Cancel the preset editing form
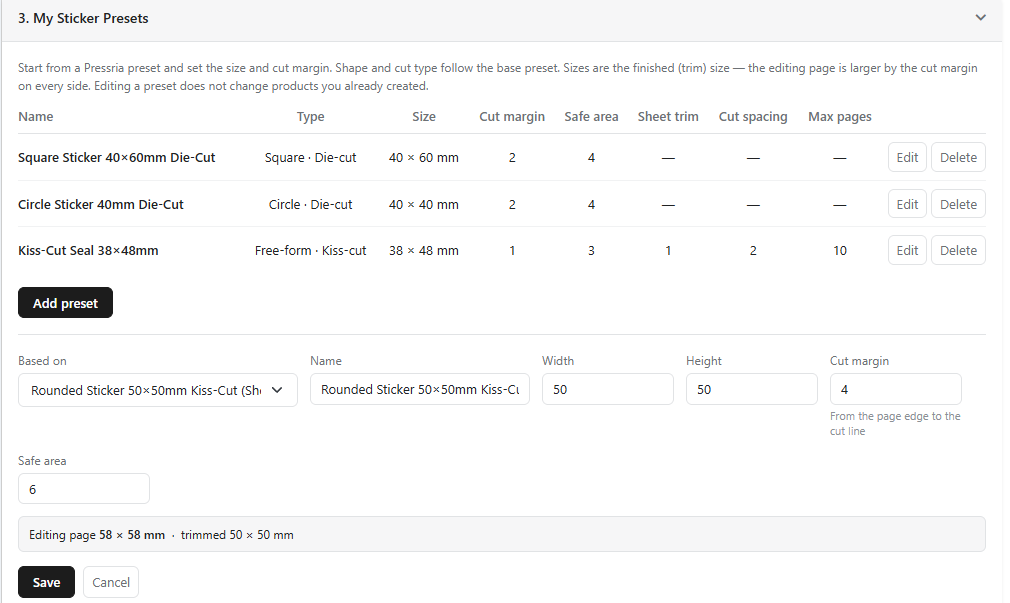The width and height of the screenshot is (1010, 603). (111, 582)
